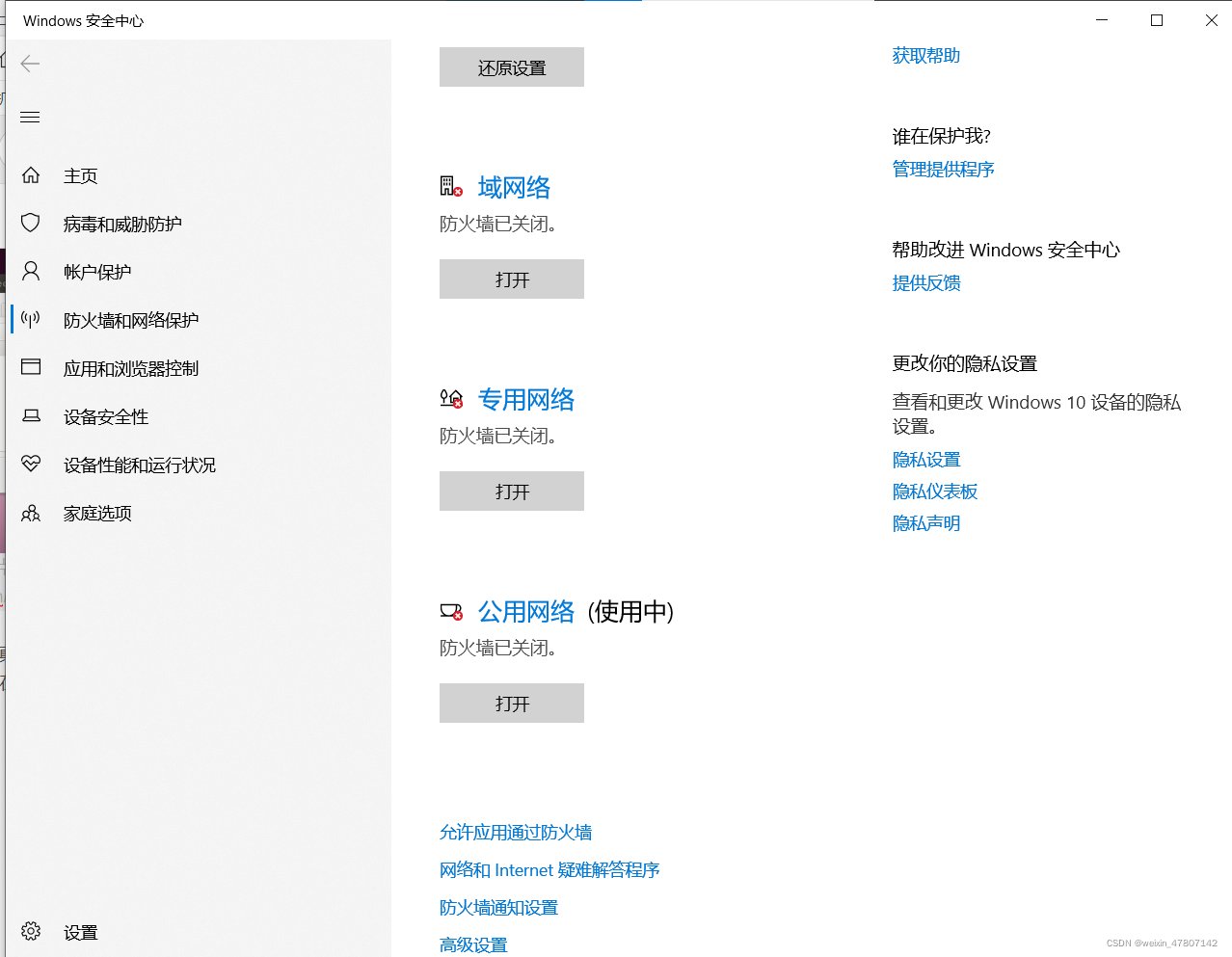Click the shield icon for 病毒和威胁防护
Screen dimensions: 1232x957
coord(31,224)
